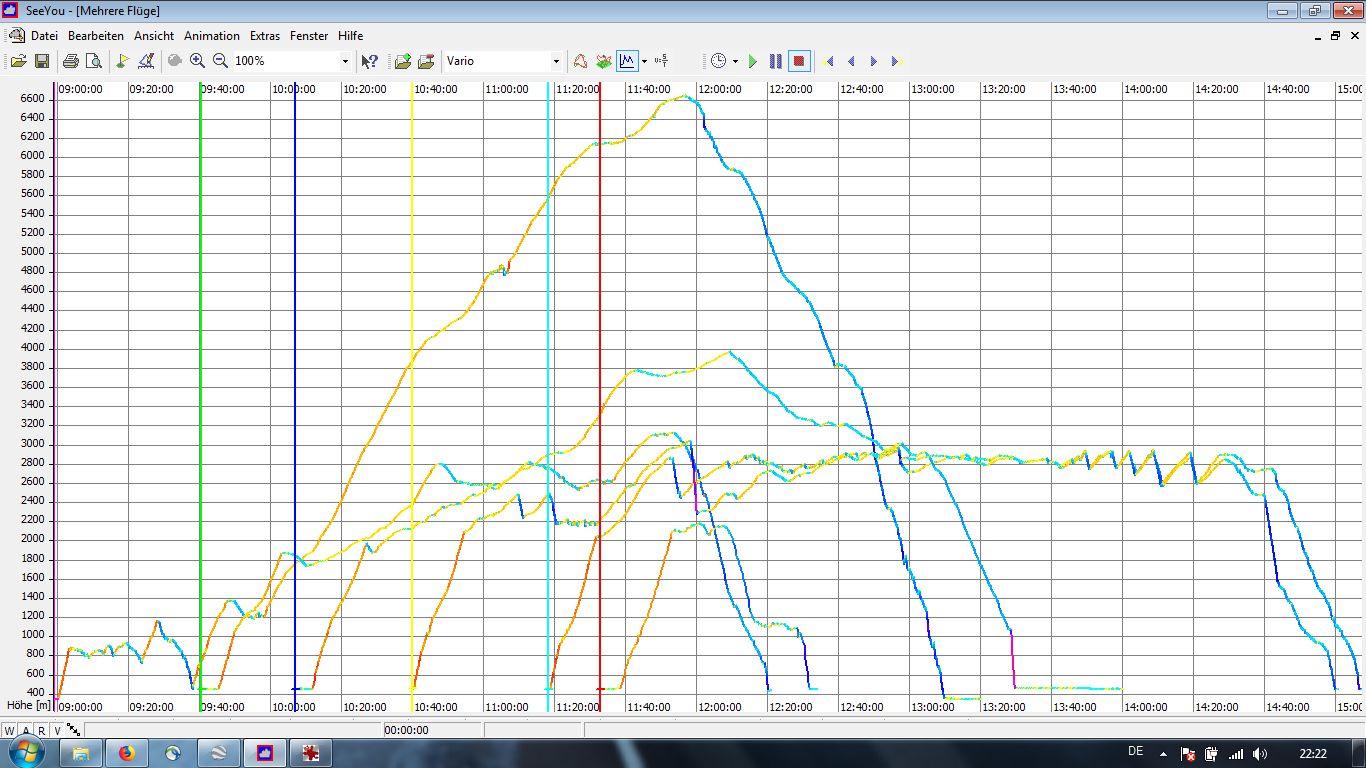This screenshot has height=768, width=1366.
Task: Open Firefox from the taskbar
Action: [x=127, y=752]
